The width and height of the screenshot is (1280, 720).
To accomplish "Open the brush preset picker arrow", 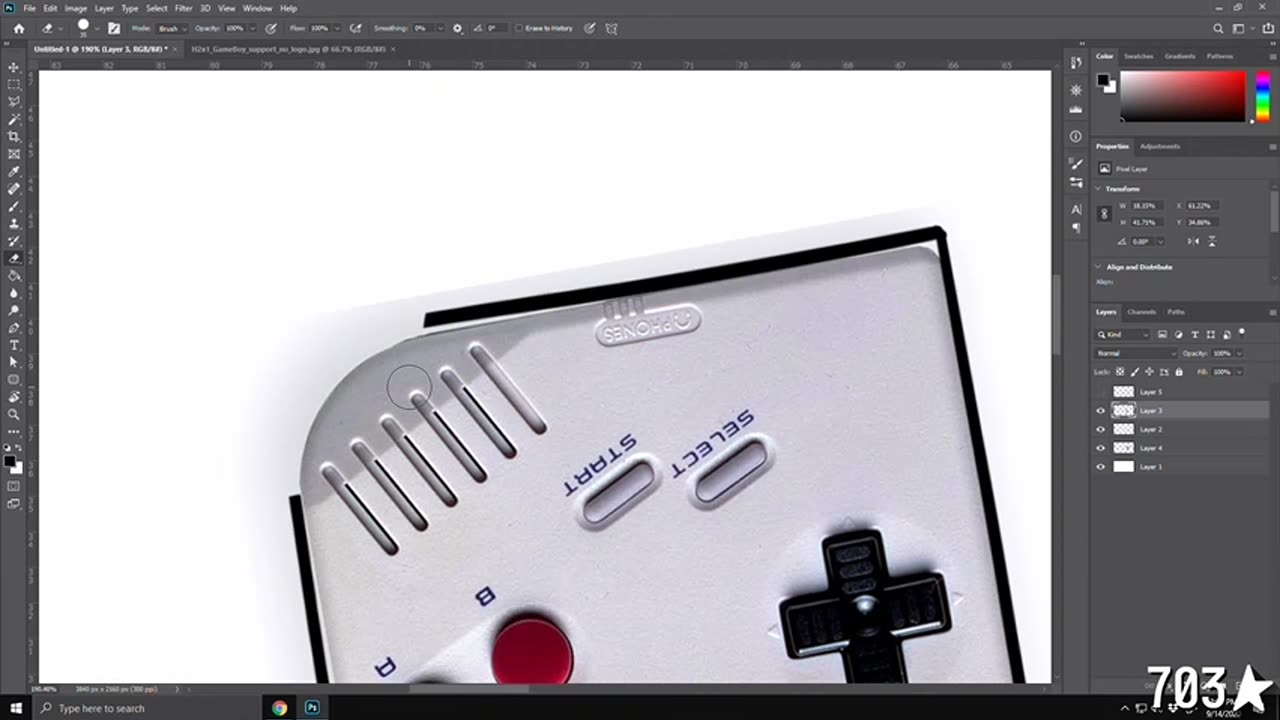I will coord(98,28).
